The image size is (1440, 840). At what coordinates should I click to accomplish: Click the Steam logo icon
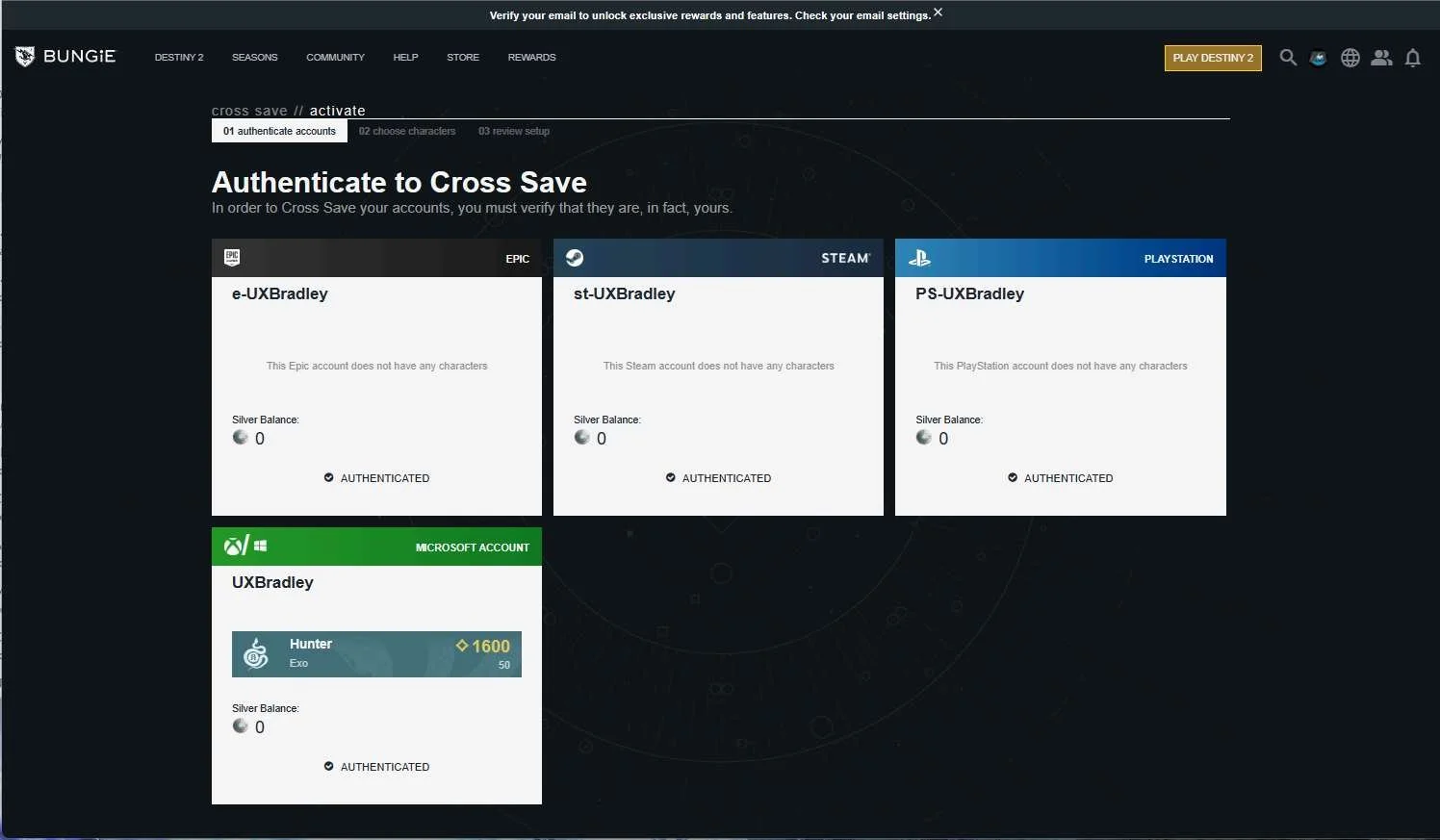[575, 258]
